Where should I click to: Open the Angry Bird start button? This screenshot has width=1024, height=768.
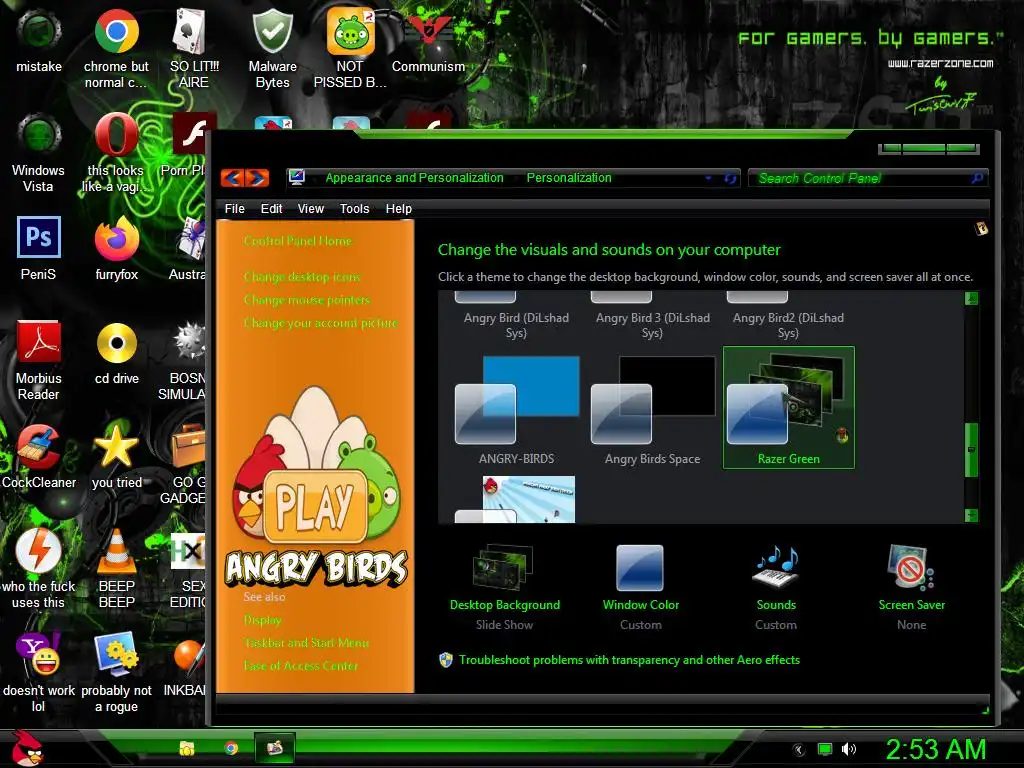tap(27, 748)
